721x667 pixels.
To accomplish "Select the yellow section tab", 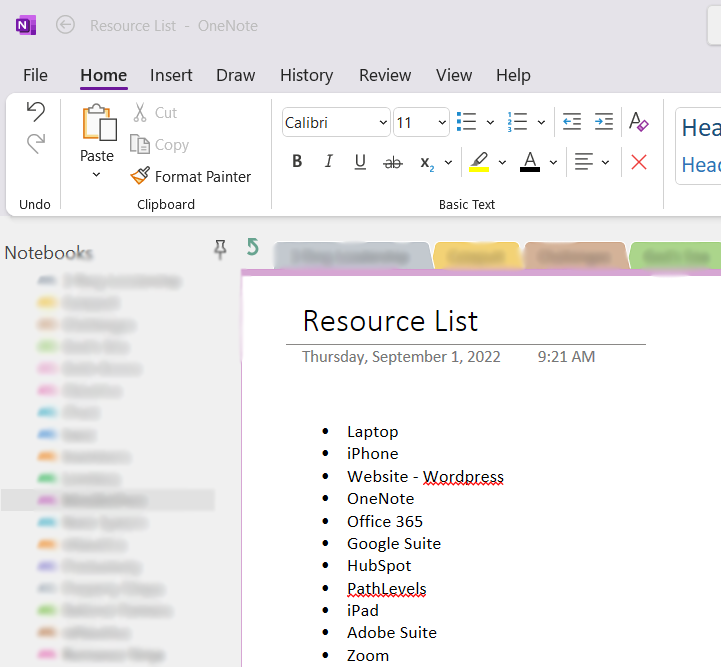I will click(x=476, y=256).
